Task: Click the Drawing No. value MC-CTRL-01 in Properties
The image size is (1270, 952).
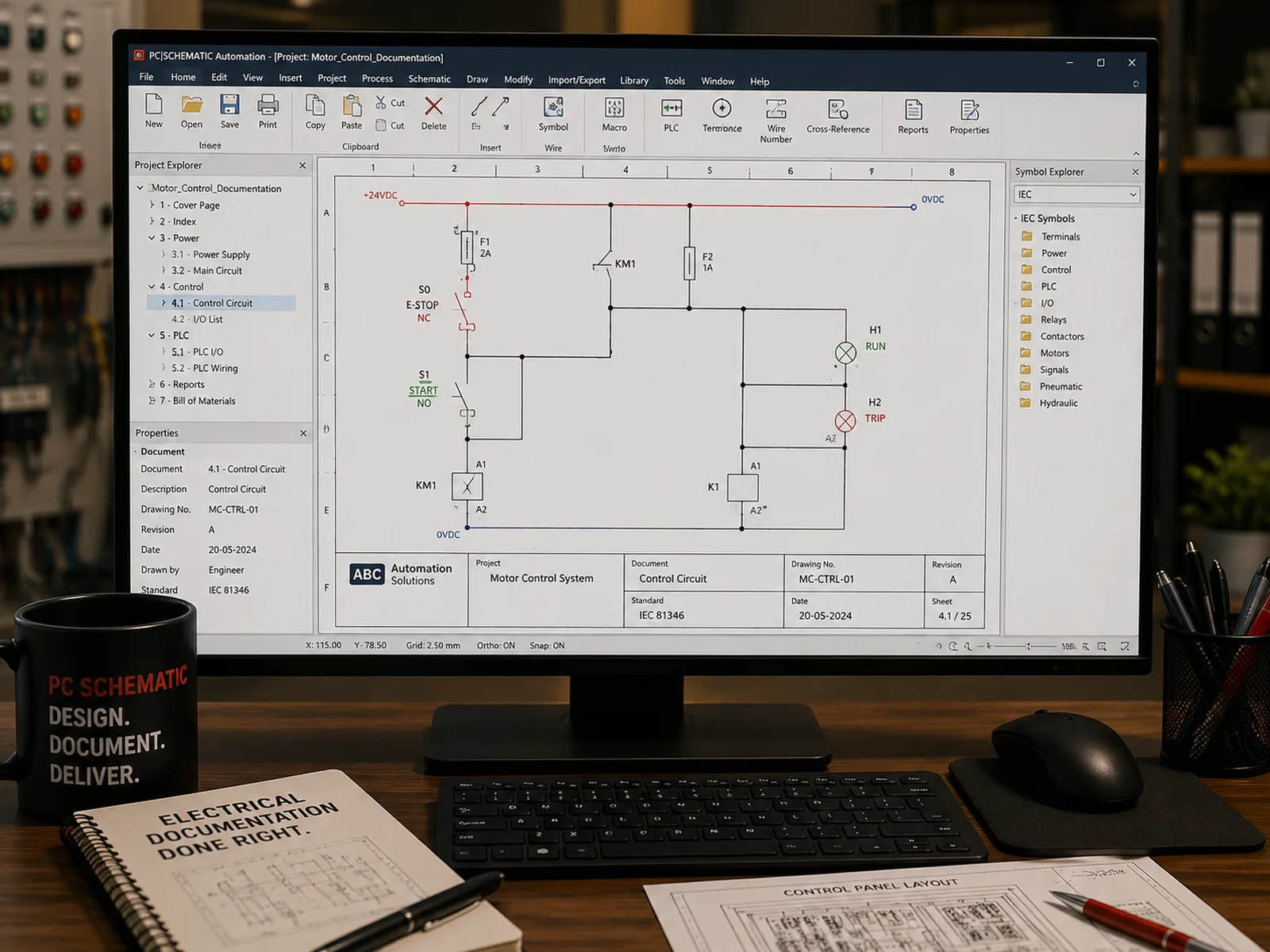Action: click(233, 509)
